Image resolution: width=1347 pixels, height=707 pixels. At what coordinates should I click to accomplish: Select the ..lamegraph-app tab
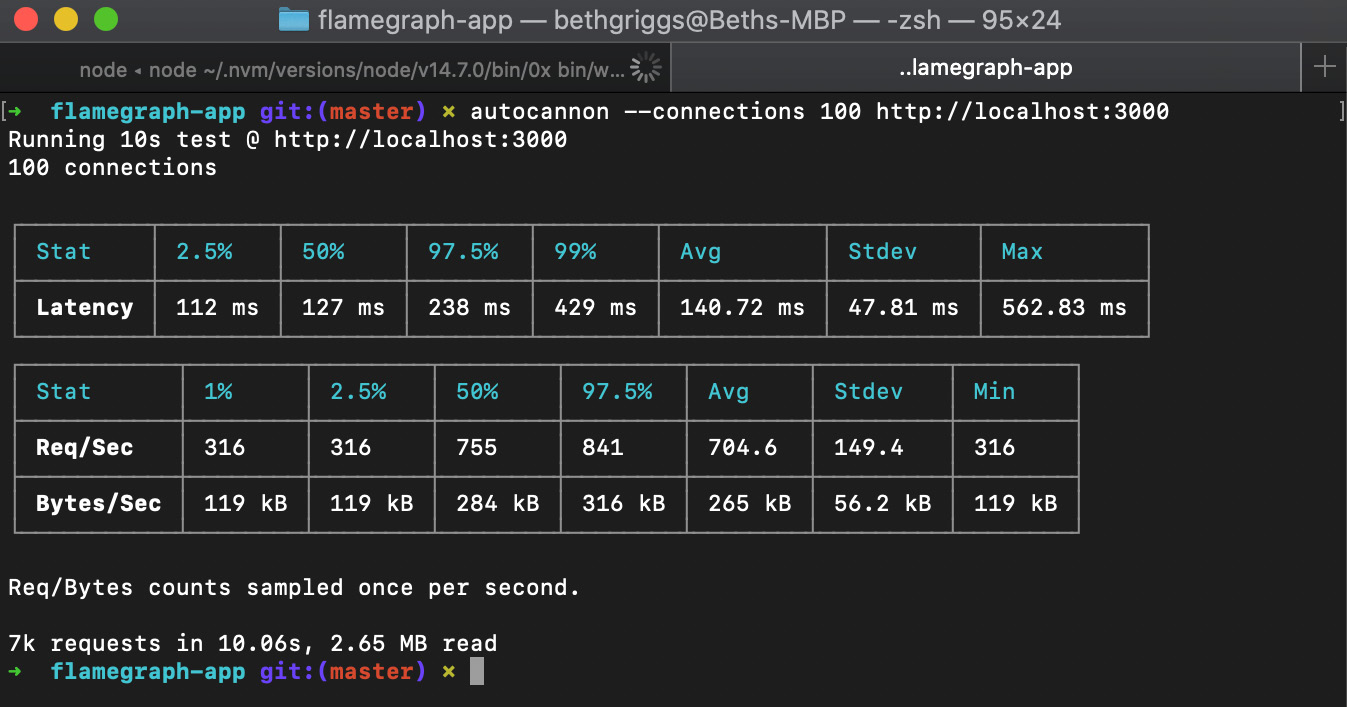(985, 68)
